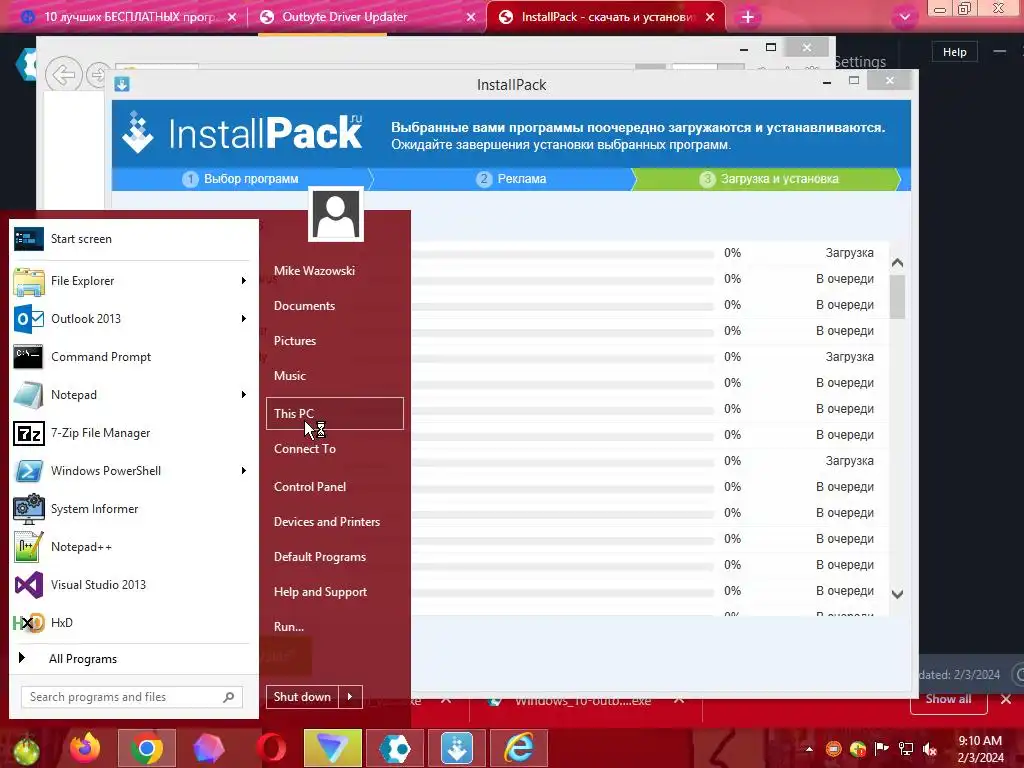The height and width of the screenshot is (768, 1024).
Task: Click the Shut down button
Action: [x=302, y=697]
